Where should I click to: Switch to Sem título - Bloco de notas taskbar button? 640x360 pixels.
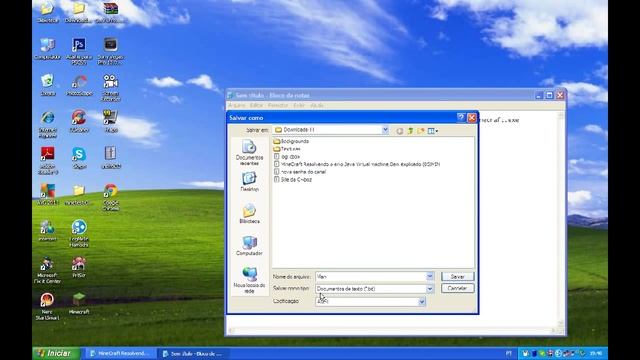193,353
